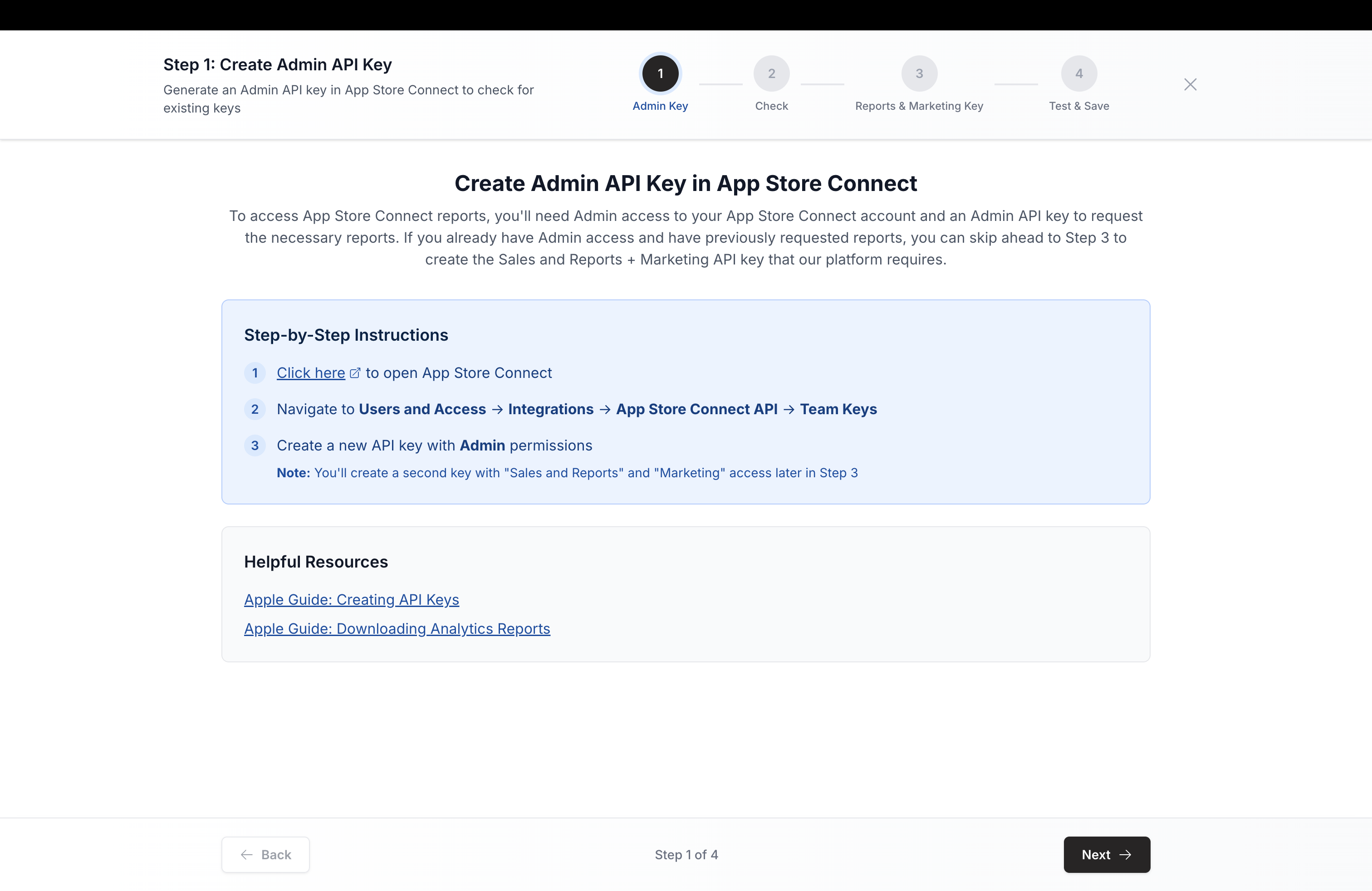This screenshot has height=891, width=1372.
Task: Jump to Test & Save step
Action: click(1078, 106)
